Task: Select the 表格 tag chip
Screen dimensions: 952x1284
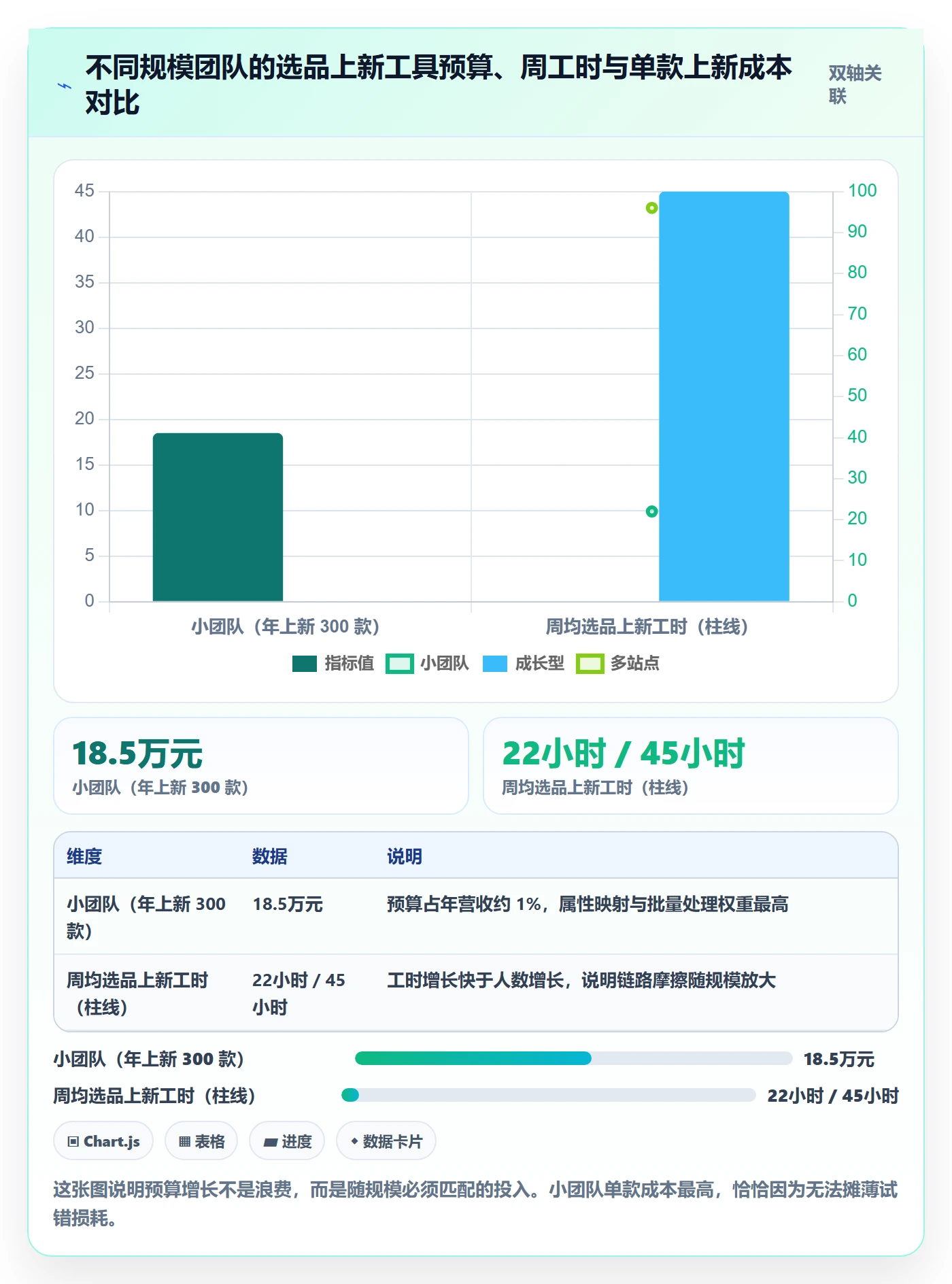Action: pyautogui.click(x=201, y=1141)
